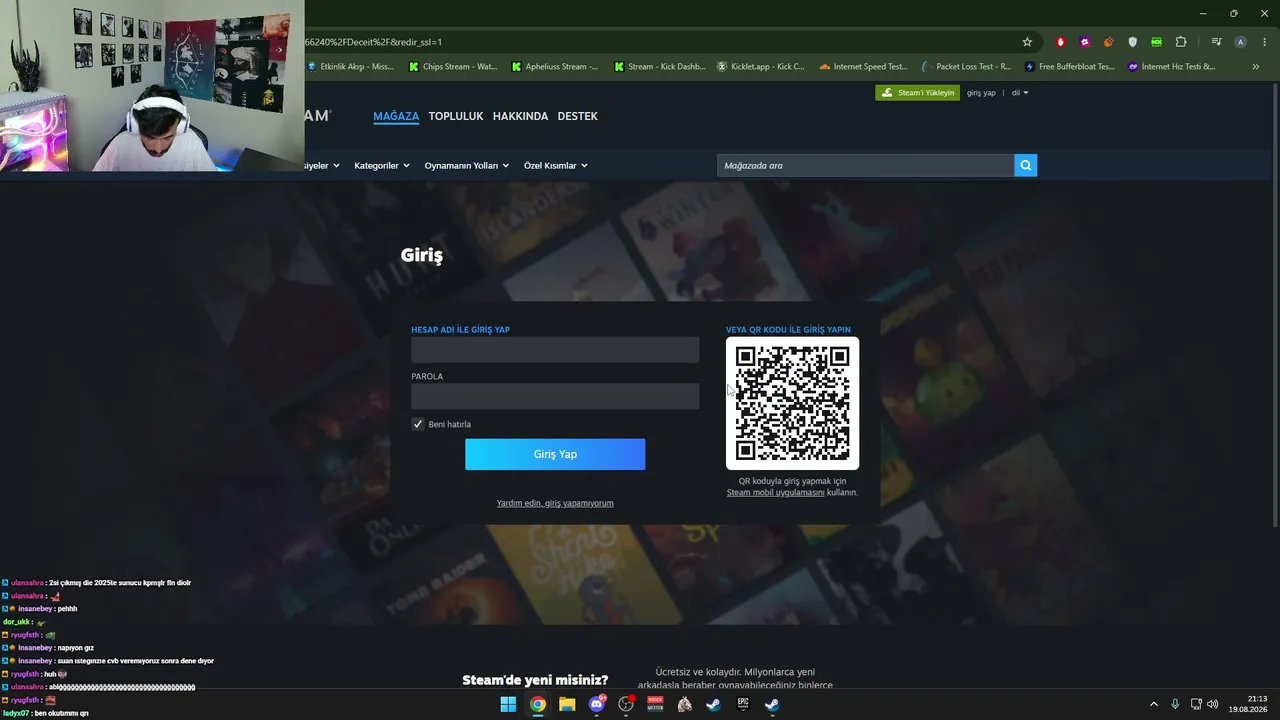Open the Kicklet.app bookmark
This screenshot has height=720, width=1280.
(761, 67)
